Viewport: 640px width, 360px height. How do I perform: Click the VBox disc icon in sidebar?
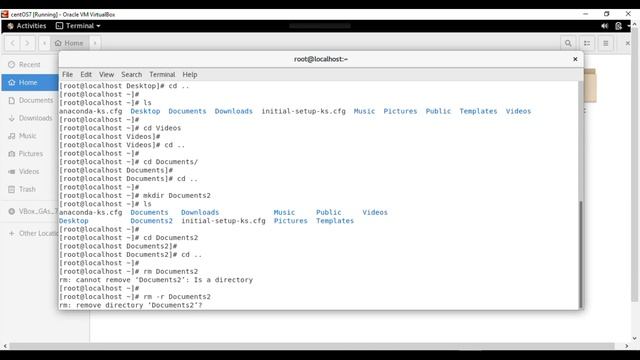click(x=11, y=211)
